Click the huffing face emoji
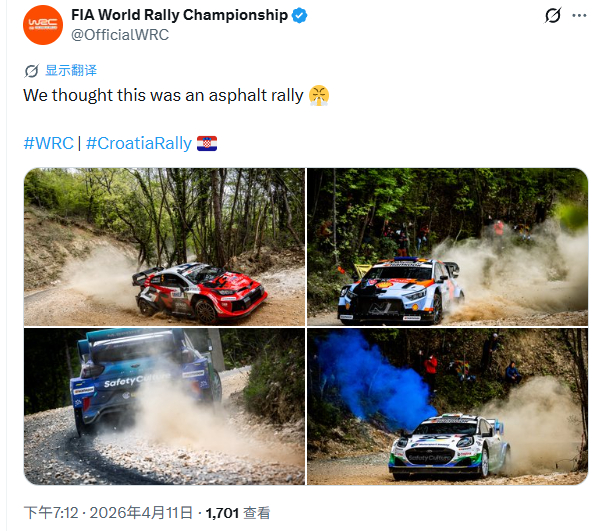 [x=319, y=95]
